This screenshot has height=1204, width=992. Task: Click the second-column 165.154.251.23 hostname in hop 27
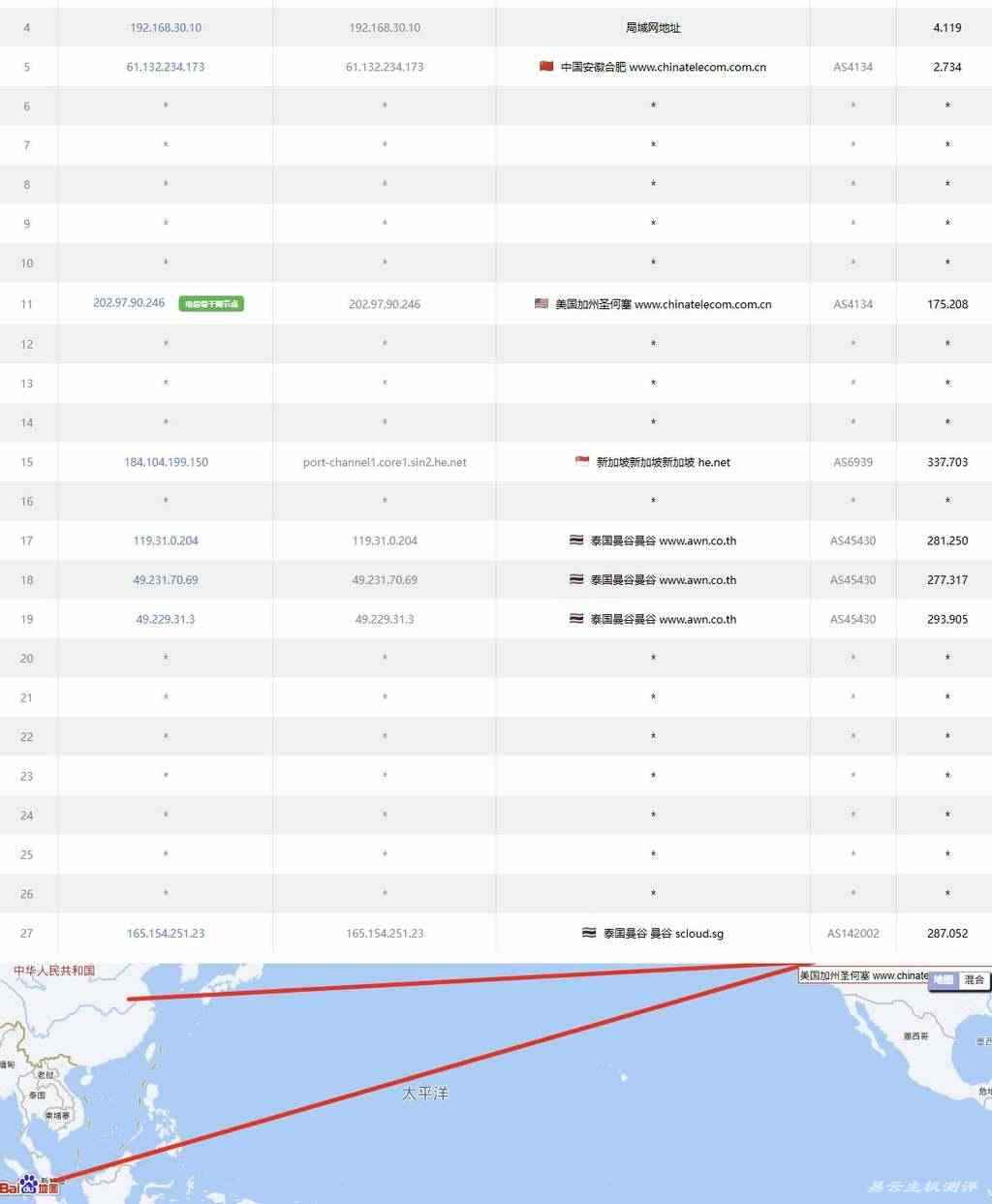click(x=385, y=934)
